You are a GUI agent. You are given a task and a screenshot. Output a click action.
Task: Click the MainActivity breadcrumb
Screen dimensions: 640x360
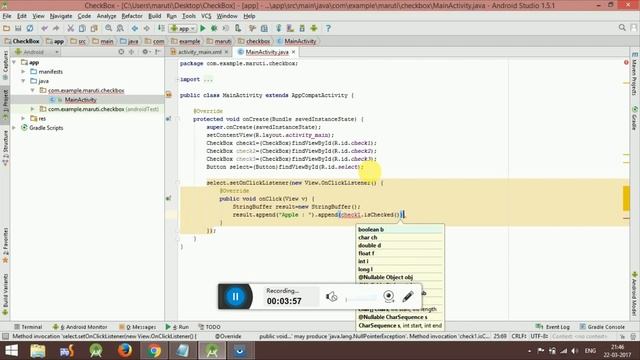click(x=297, y=41)
